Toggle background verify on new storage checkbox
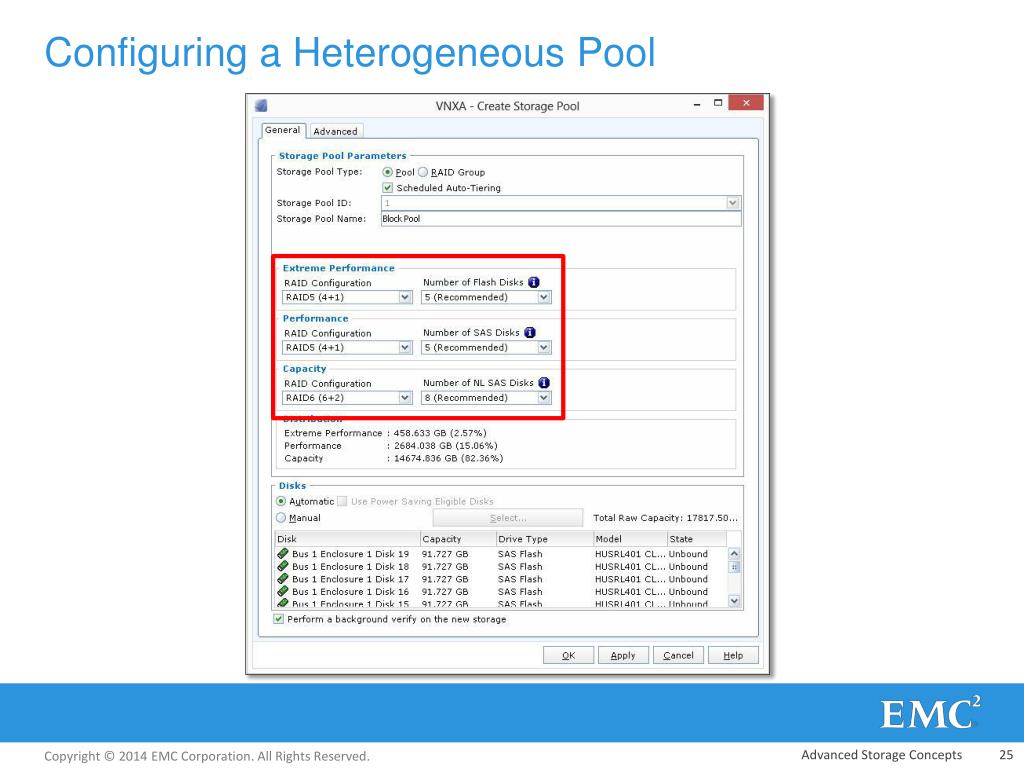The width and height of the screenshot is (1024, 768). [x=278, y=619]
